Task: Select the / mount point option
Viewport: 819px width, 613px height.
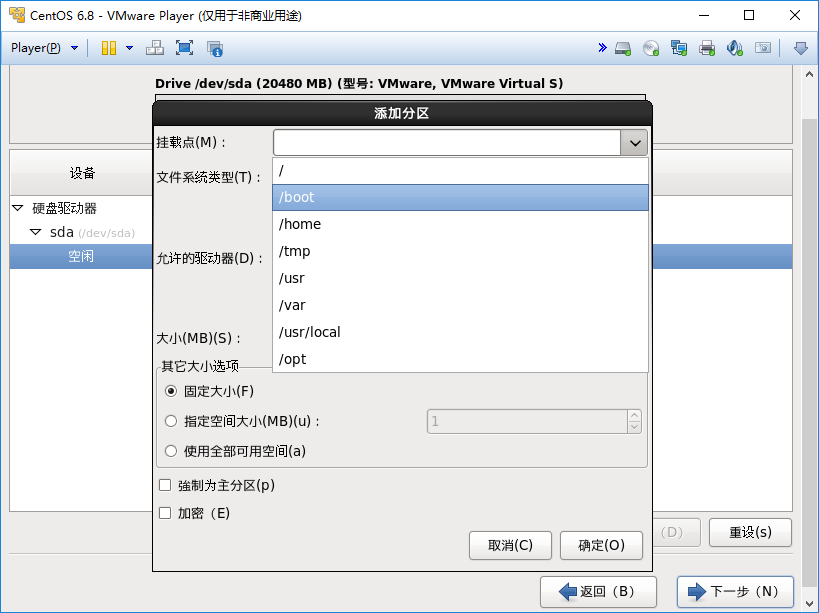Action: pyautogui.click(x=460, y=170)
